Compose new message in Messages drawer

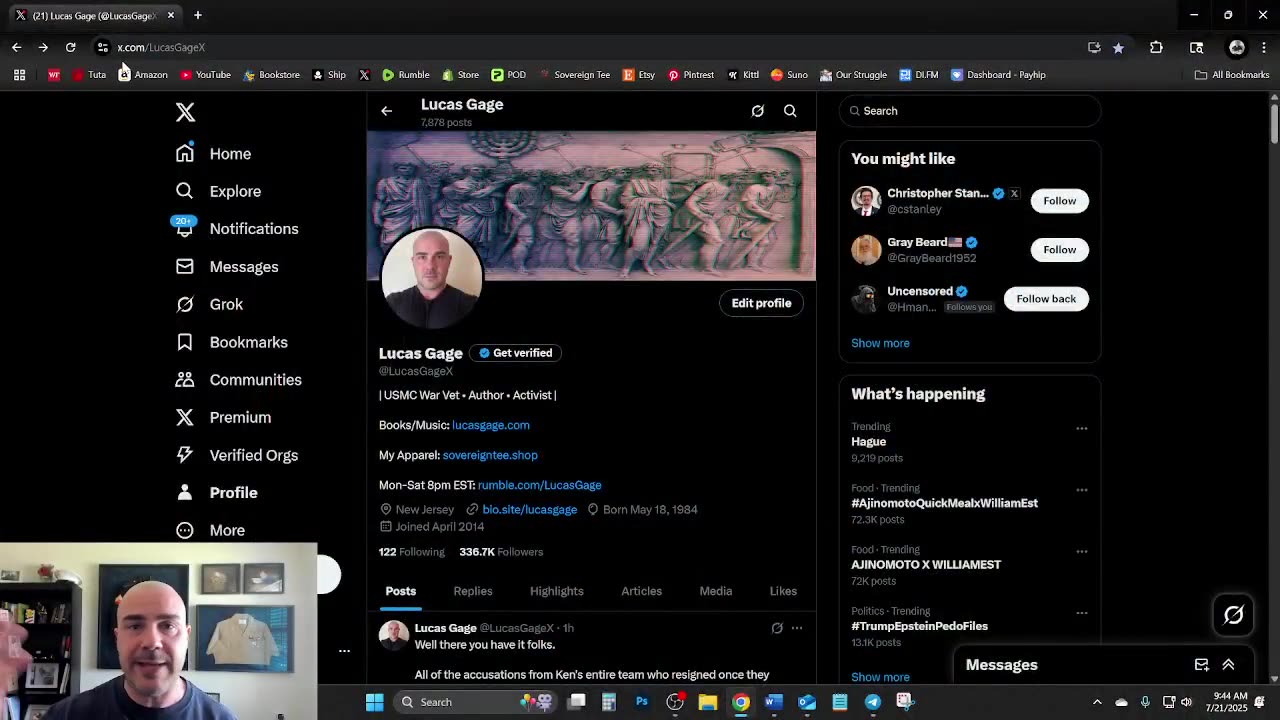click(x=1202, y=665)
